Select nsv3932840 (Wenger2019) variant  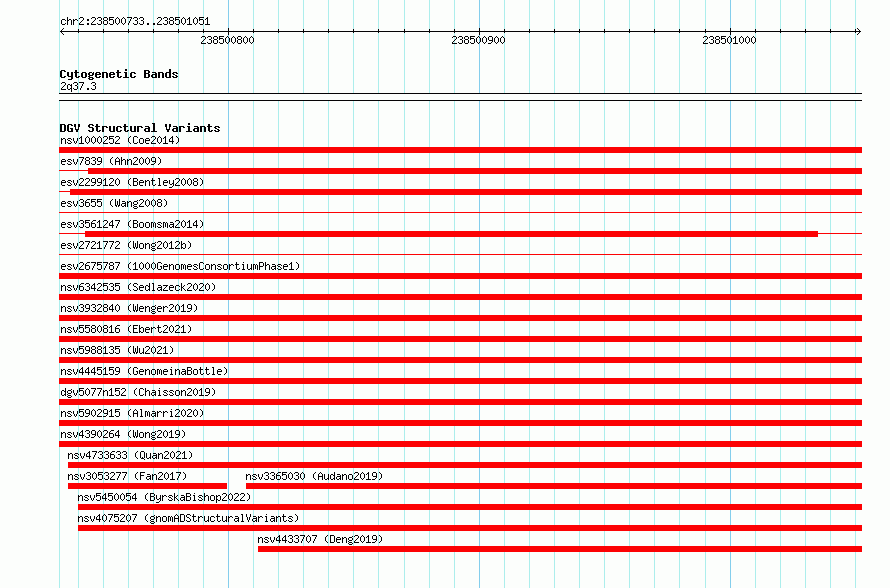pos(129,308)
